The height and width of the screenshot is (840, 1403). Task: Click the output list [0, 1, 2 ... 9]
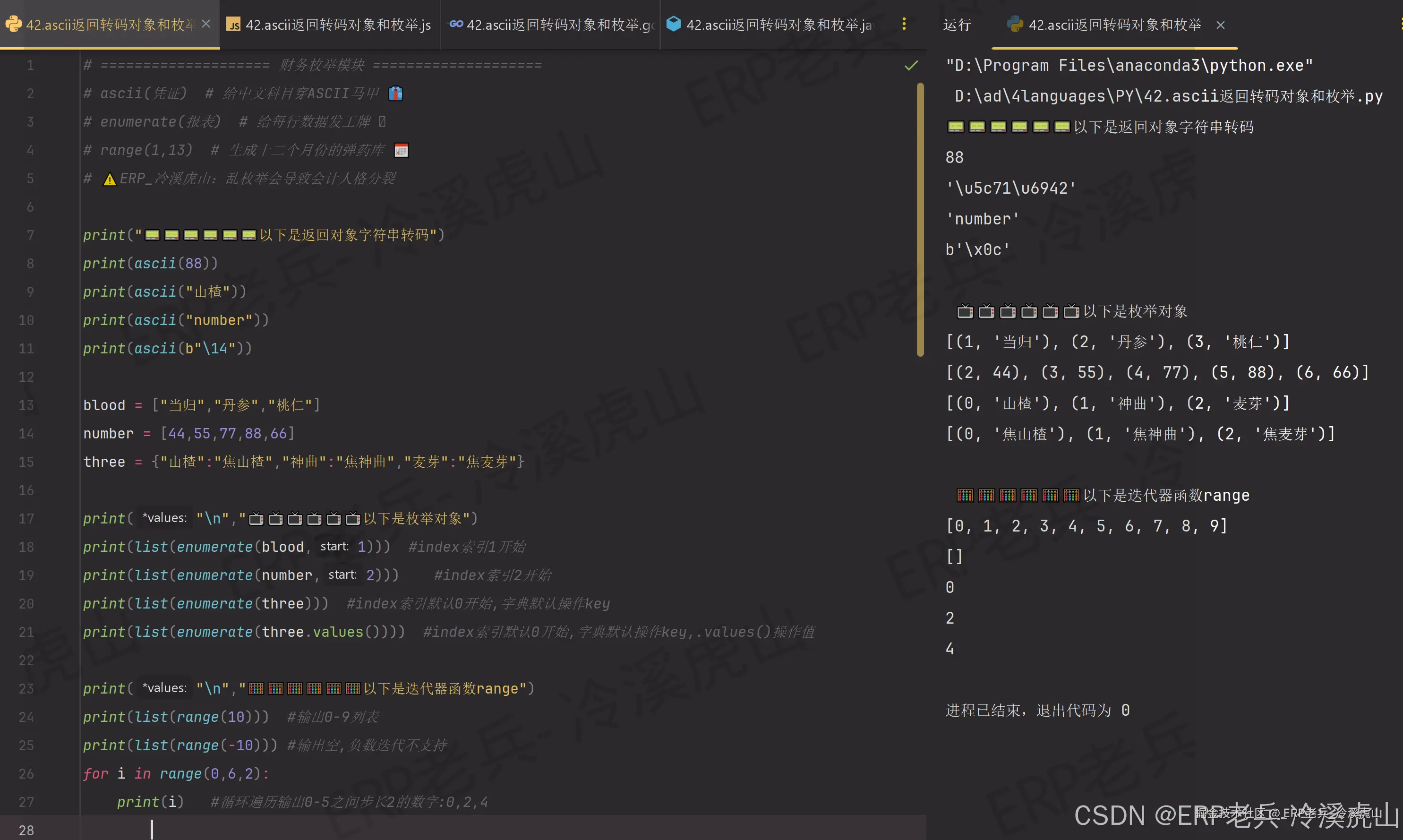tap(1086, 526)
